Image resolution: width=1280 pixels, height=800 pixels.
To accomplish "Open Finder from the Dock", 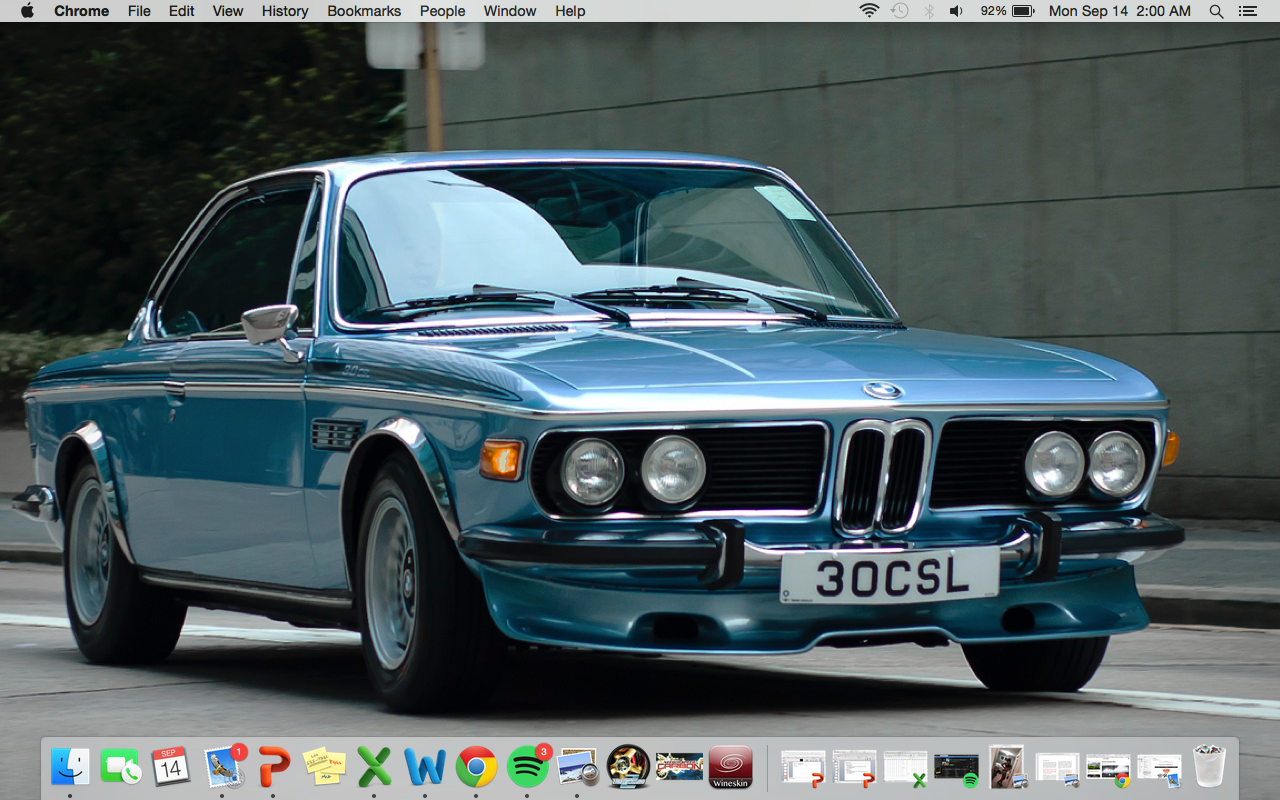I will pos(70,767).
